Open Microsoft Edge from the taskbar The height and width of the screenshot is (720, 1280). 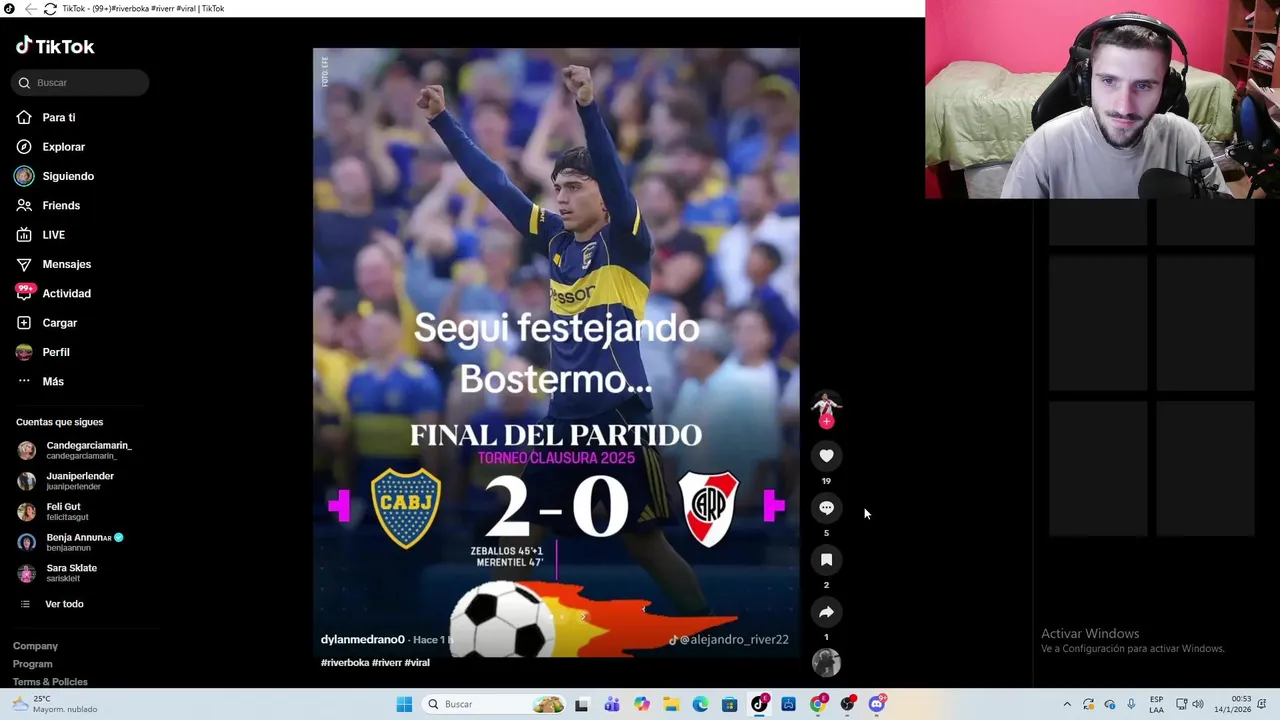click(x=700, y=704)
